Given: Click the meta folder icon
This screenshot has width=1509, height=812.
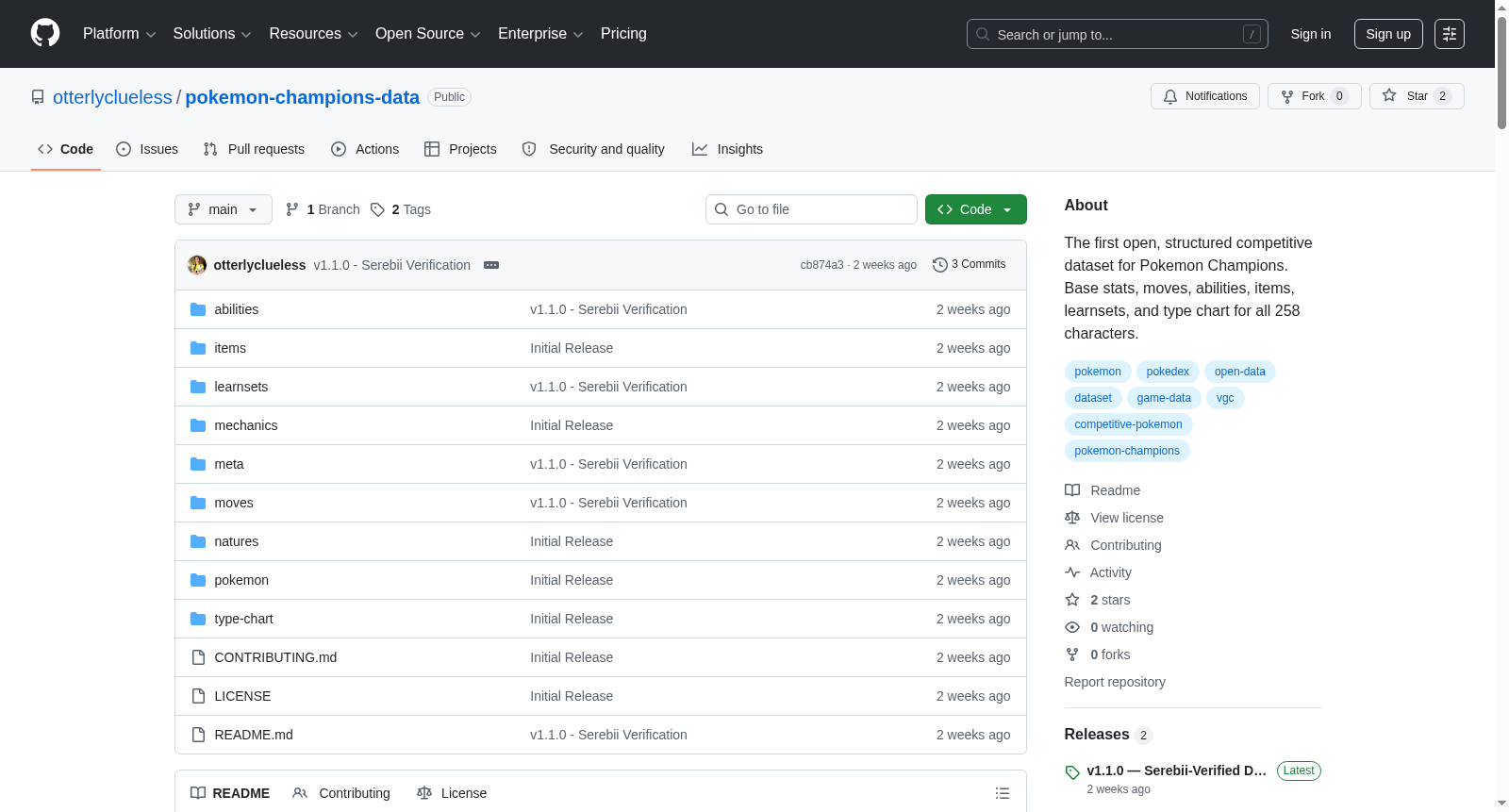Looking at the screenshot, I should 198,464.
